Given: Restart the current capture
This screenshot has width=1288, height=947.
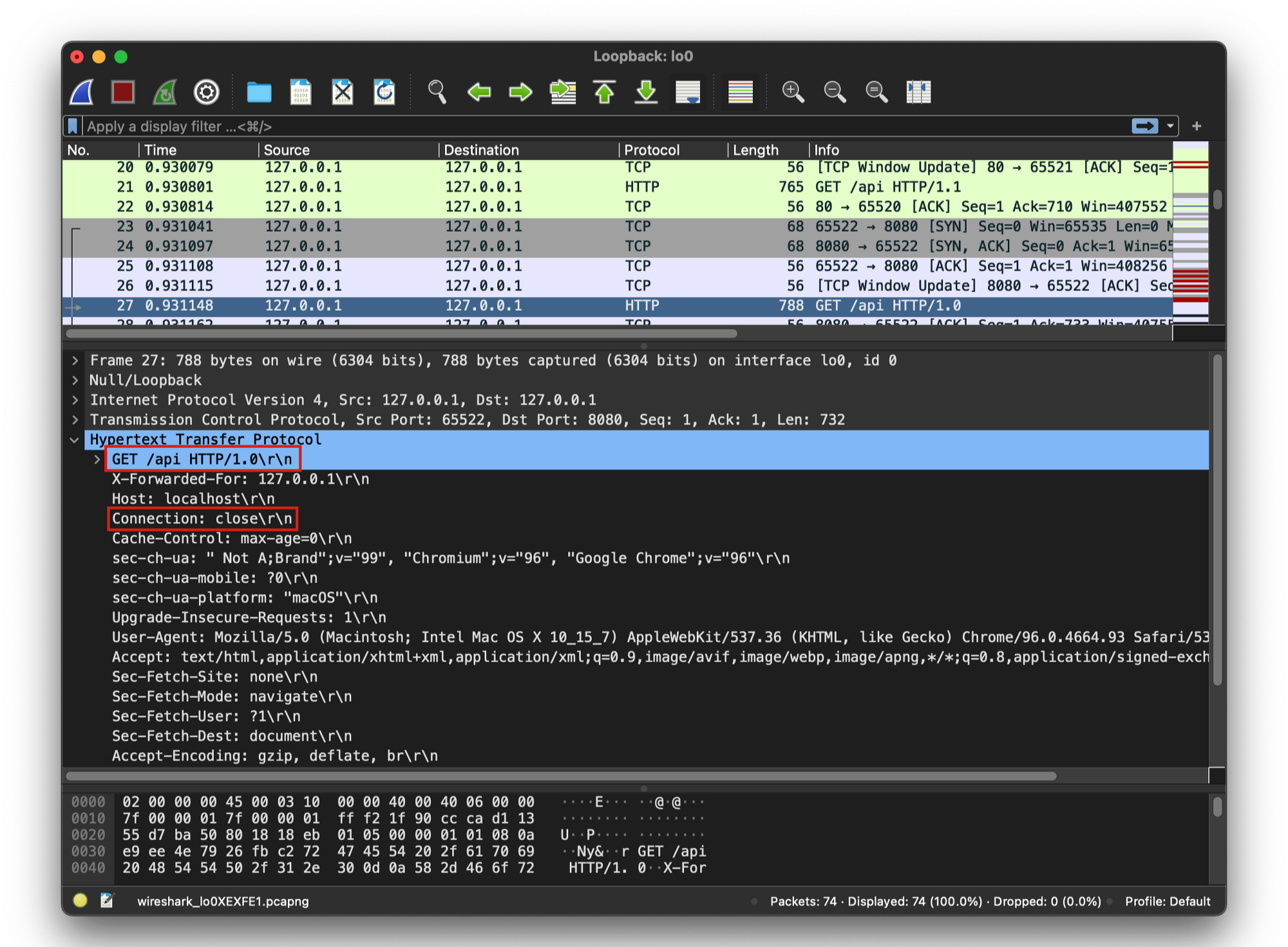Looking at the screenshot, I should point(164,92).
